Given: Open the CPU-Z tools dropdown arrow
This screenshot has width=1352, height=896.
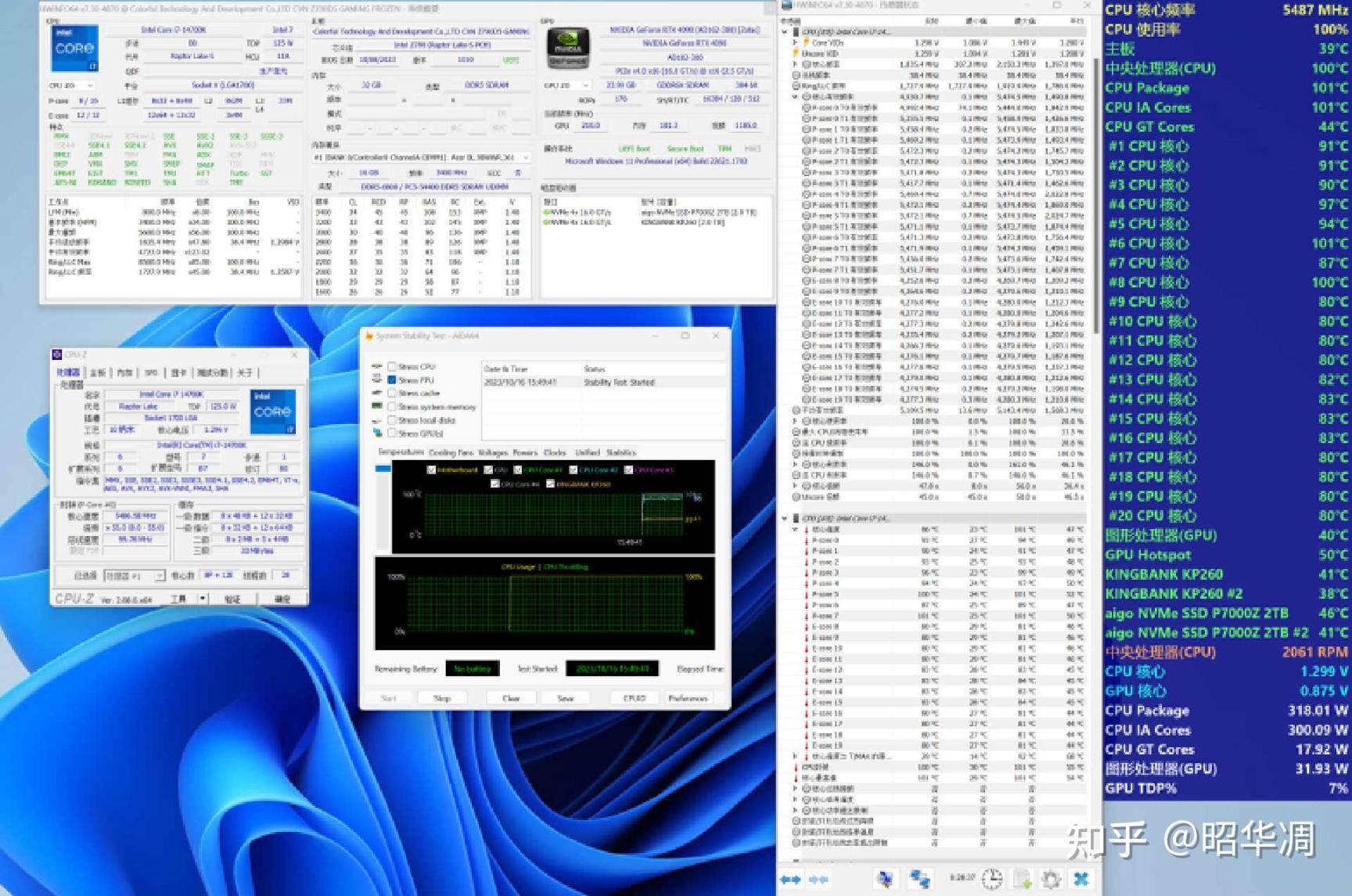Looking at the screenshot, I should click(203, 599).
